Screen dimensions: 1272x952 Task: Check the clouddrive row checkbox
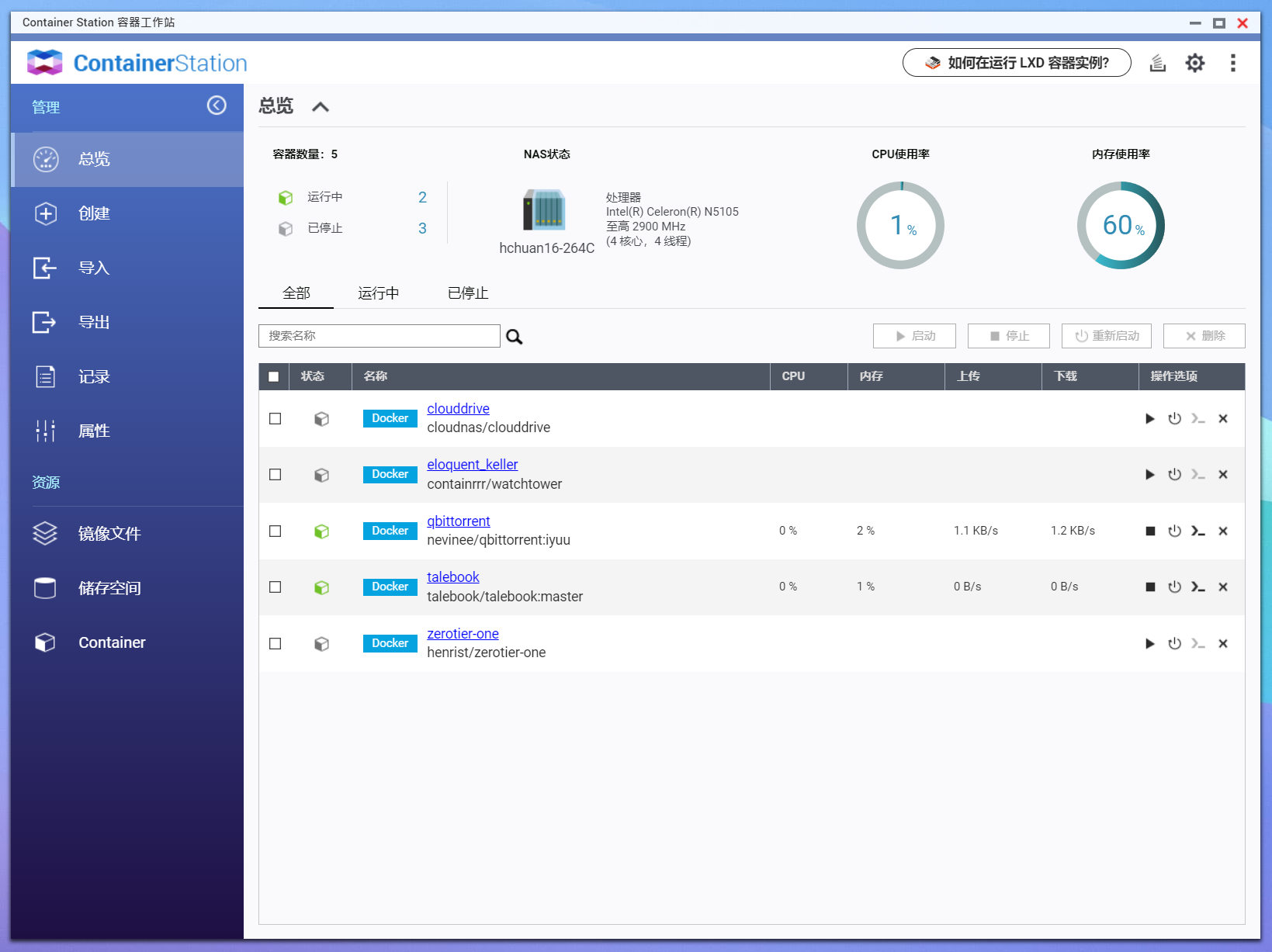click(275, 418)
